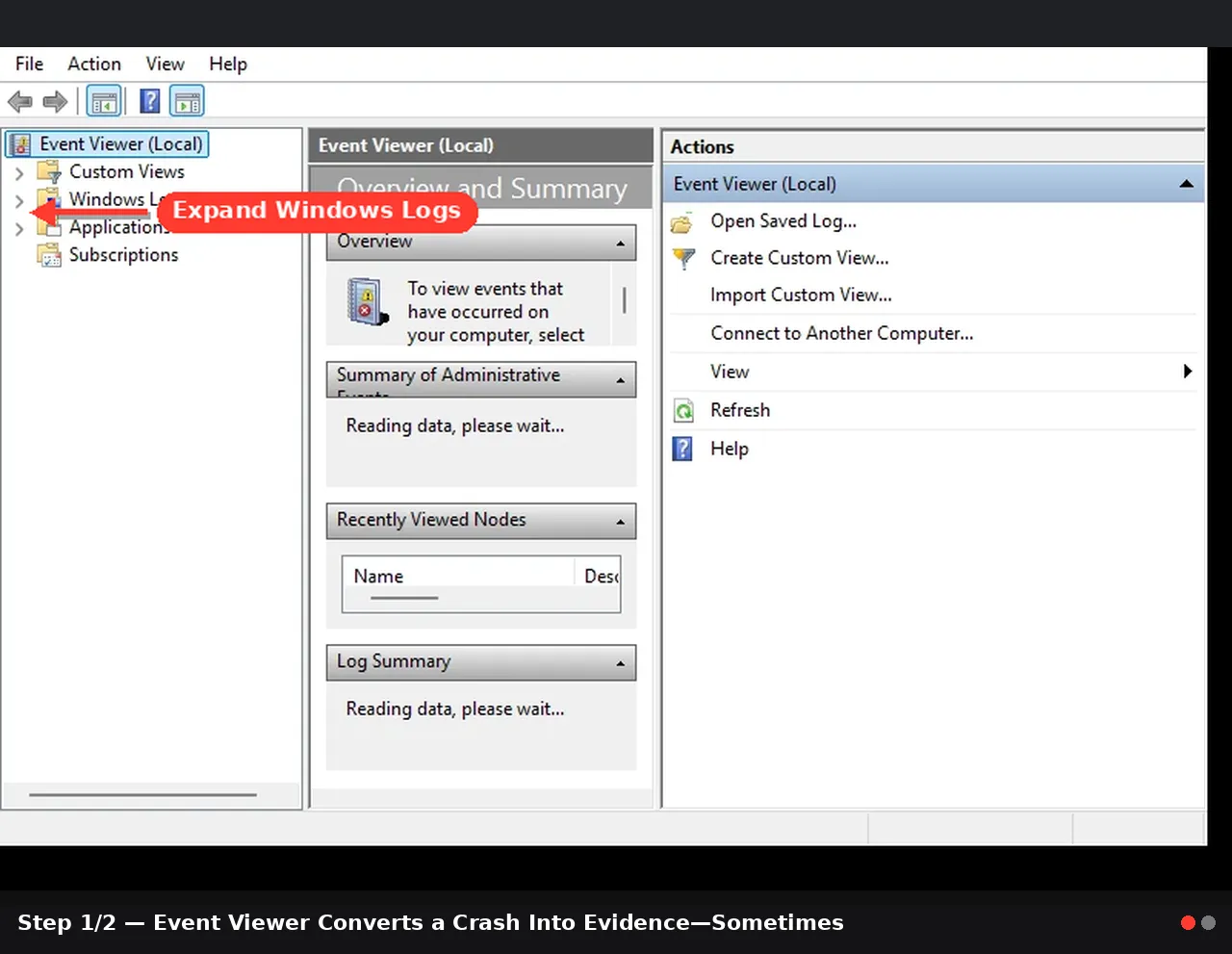The image size is (1232, 954).
Task: Collapse the Overview section
Action: [x=621, y=244]
